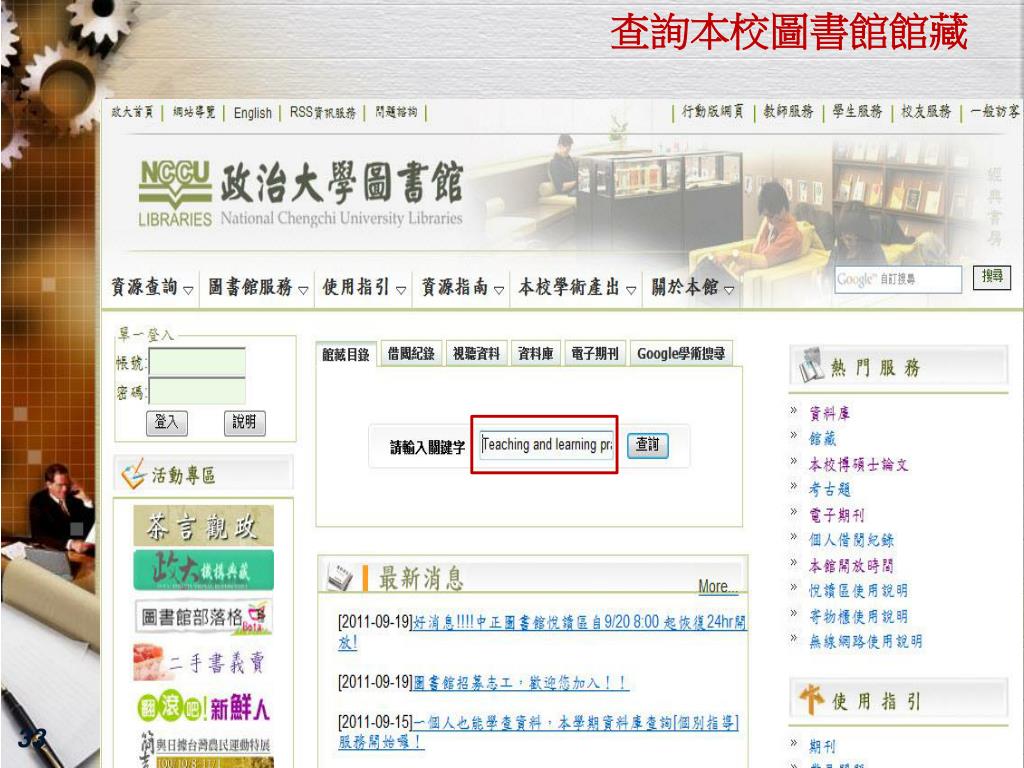Open the 學生服務 link
The height and width of the screenshot is (768, 1024).
coord(857,112)
